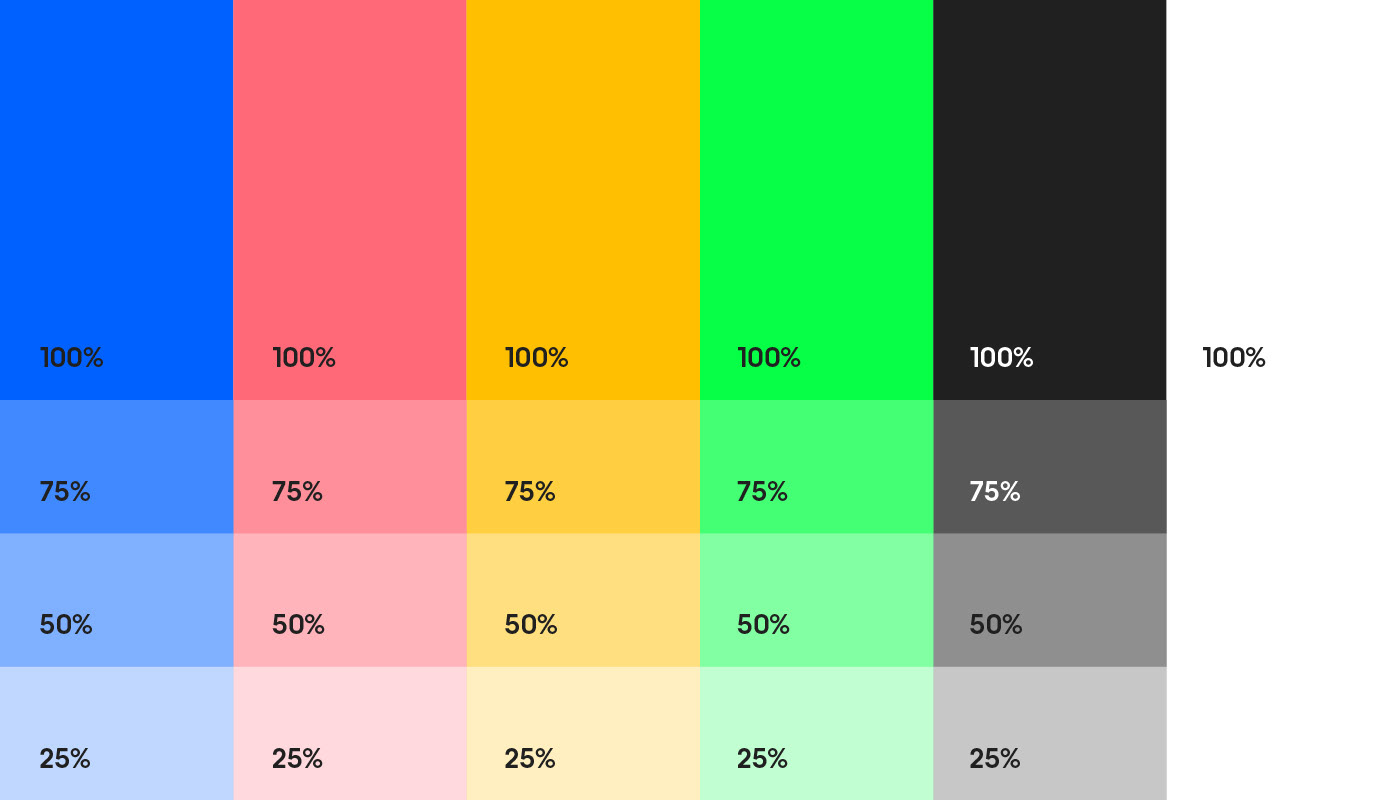Pick the coral red 100% swatch
Image resolution: width=1400 pixels, height=800 pixels.
click(x=350, y=200)
